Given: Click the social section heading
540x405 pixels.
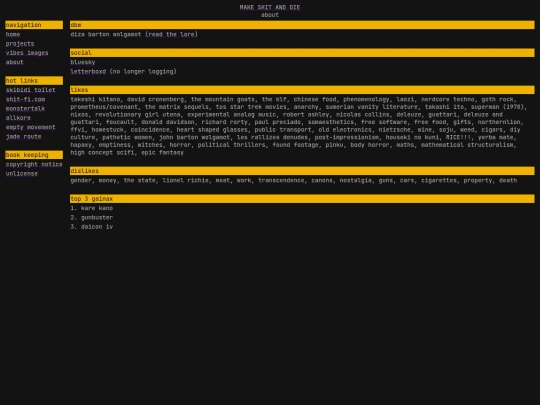Looking at the screenshot, I should [x=302, y=53].
